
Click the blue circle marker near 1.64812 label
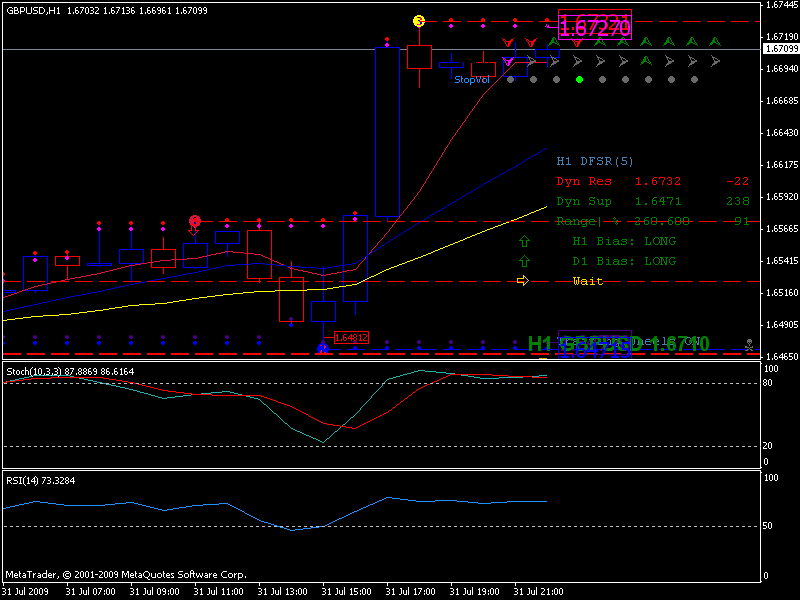click(x=323, y=347)
